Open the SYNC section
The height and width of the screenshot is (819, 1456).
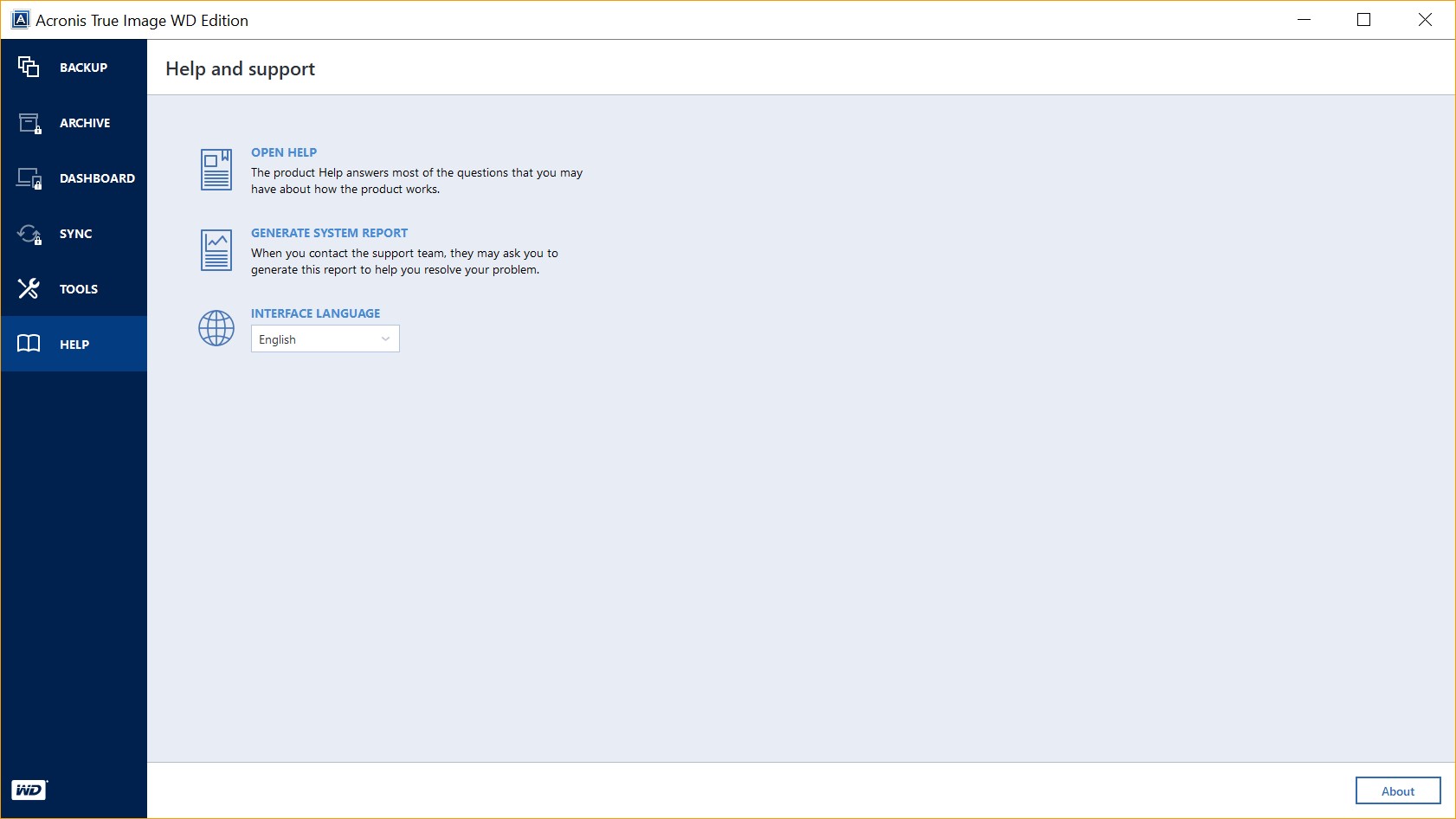click(75, 234)
